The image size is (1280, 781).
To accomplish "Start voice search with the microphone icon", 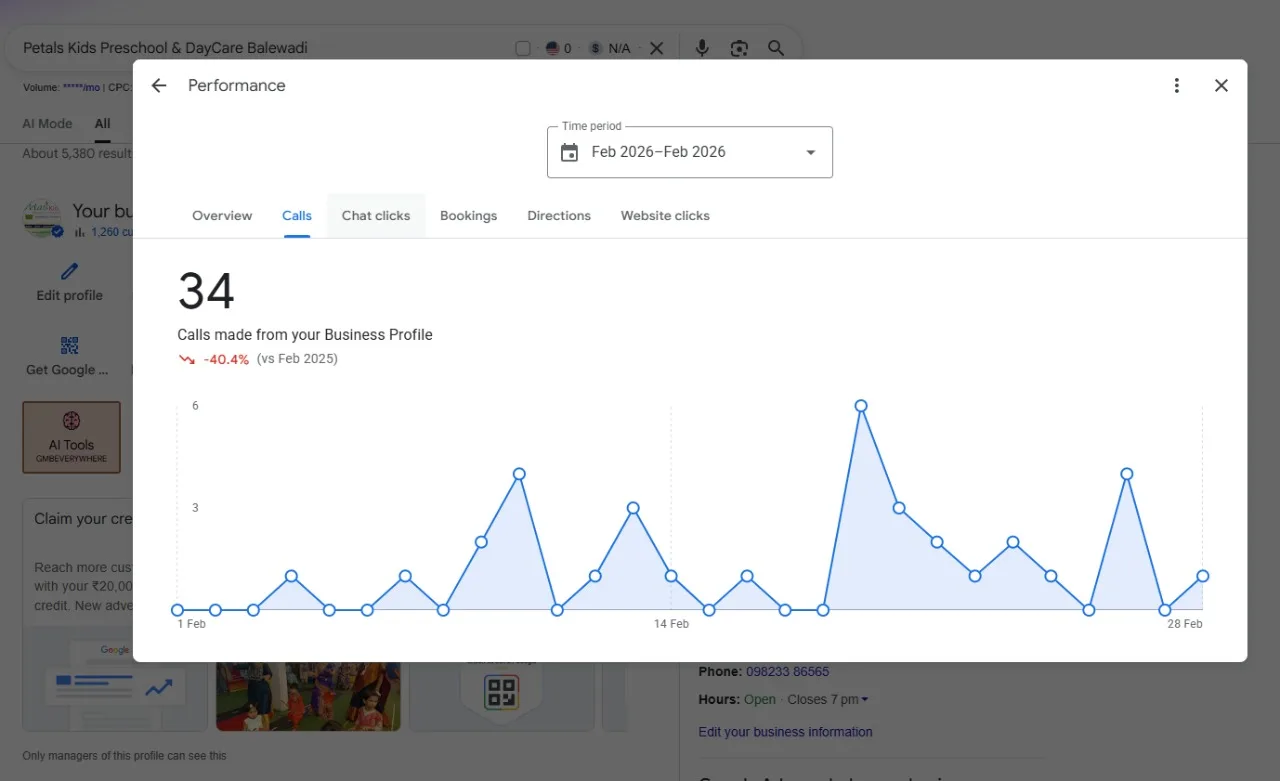I will coord(702,48).
